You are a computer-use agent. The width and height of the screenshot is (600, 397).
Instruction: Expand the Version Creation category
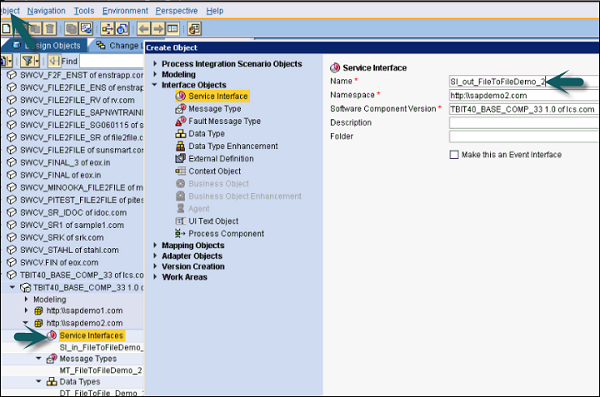point(155,266)
